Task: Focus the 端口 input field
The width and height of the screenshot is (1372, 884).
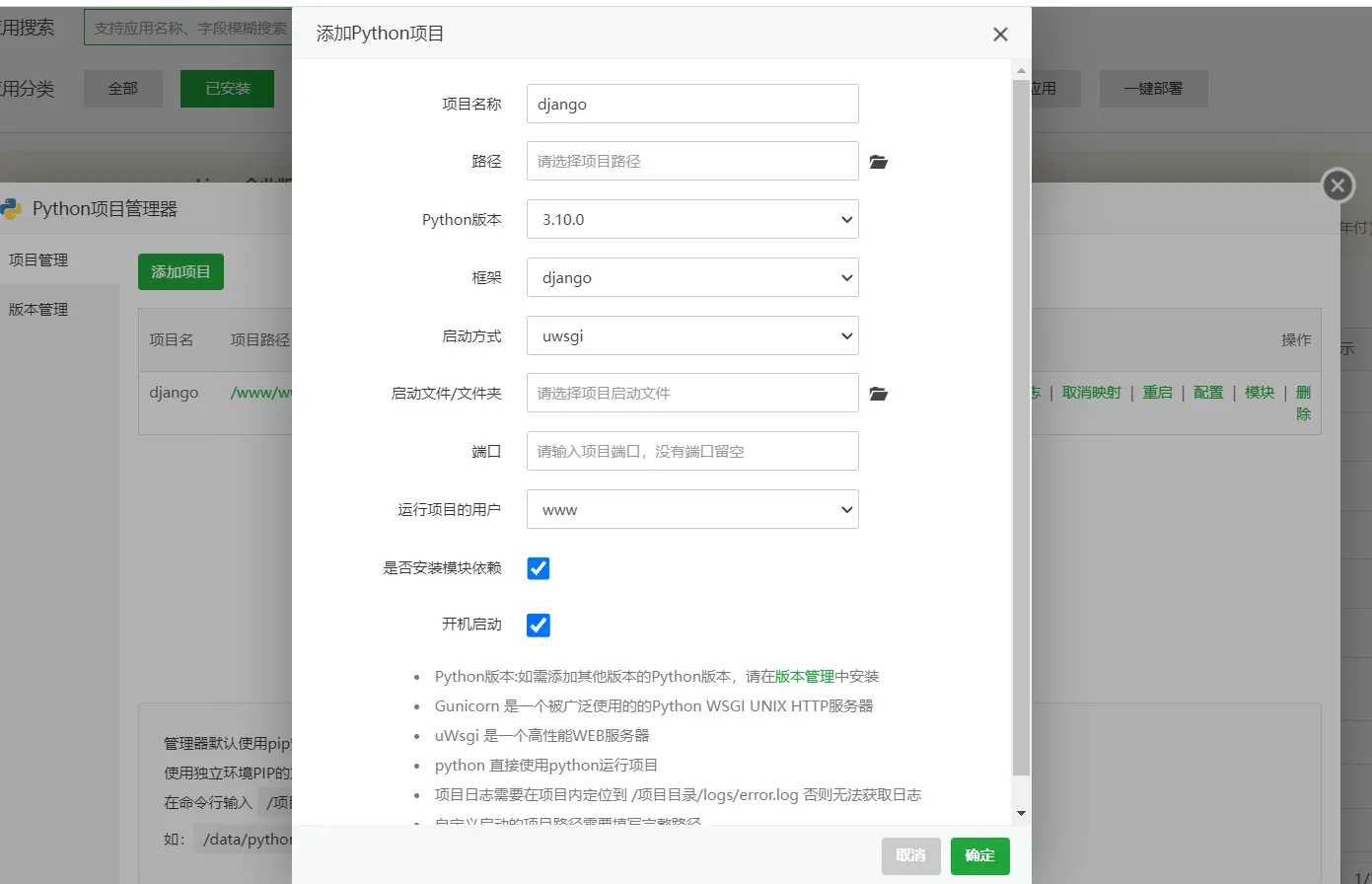Action: (x=692, y=452)
